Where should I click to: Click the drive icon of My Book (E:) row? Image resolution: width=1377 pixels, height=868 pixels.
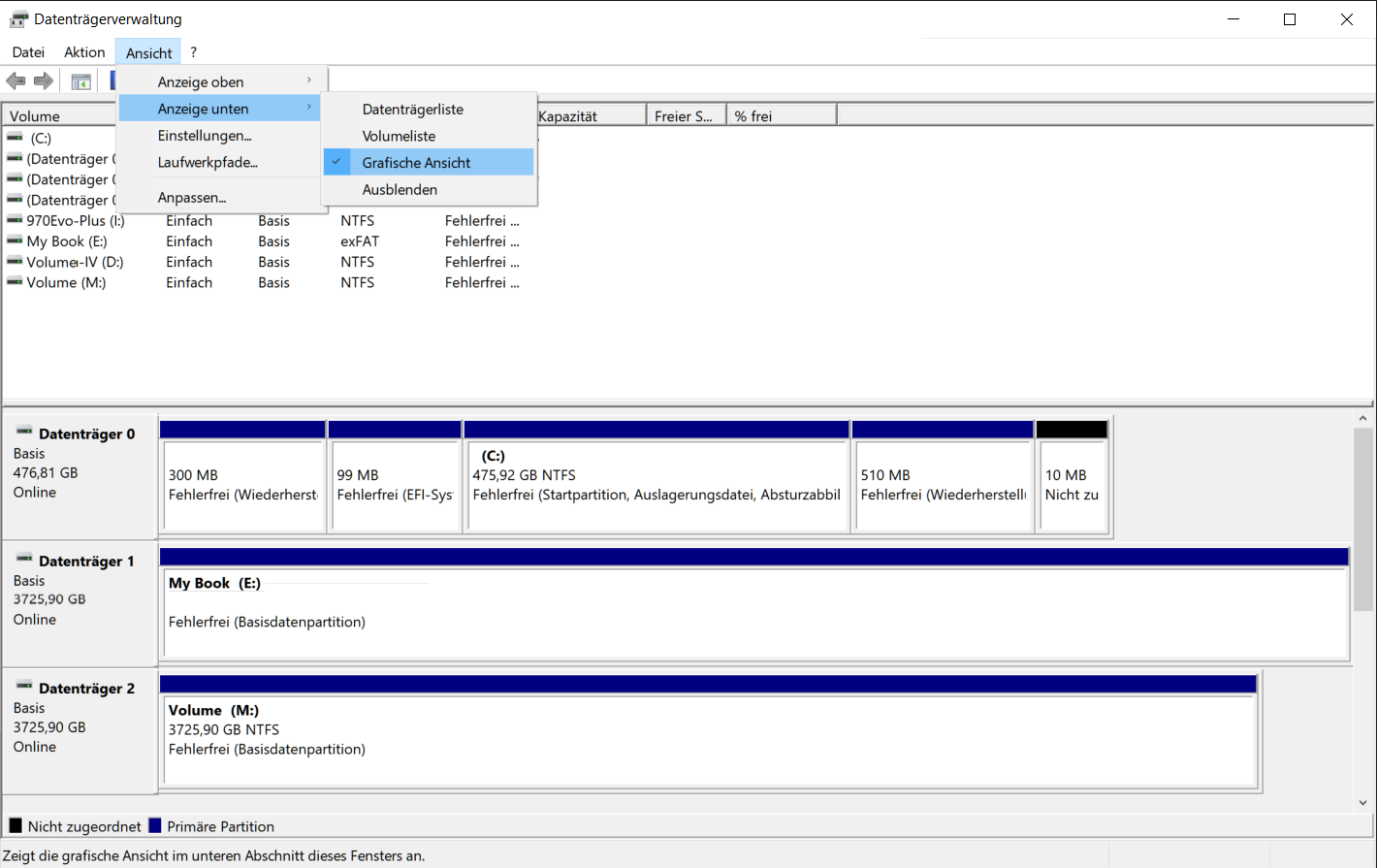(15, 241)
